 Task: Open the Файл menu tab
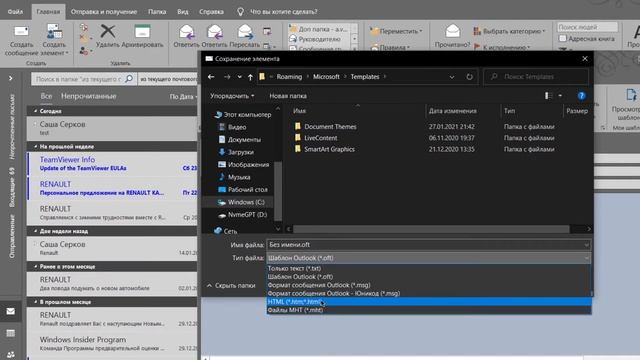pyautogui.click(x=15, y=12)
